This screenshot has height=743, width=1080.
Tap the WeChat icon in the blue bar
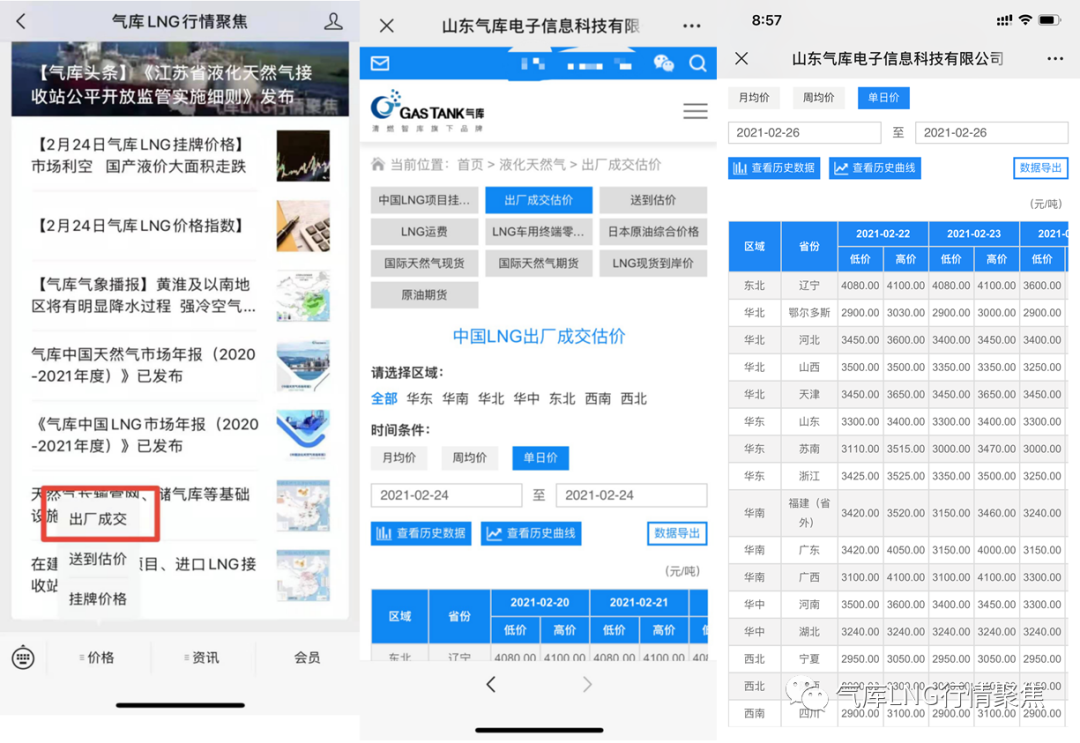coord(663,63)
